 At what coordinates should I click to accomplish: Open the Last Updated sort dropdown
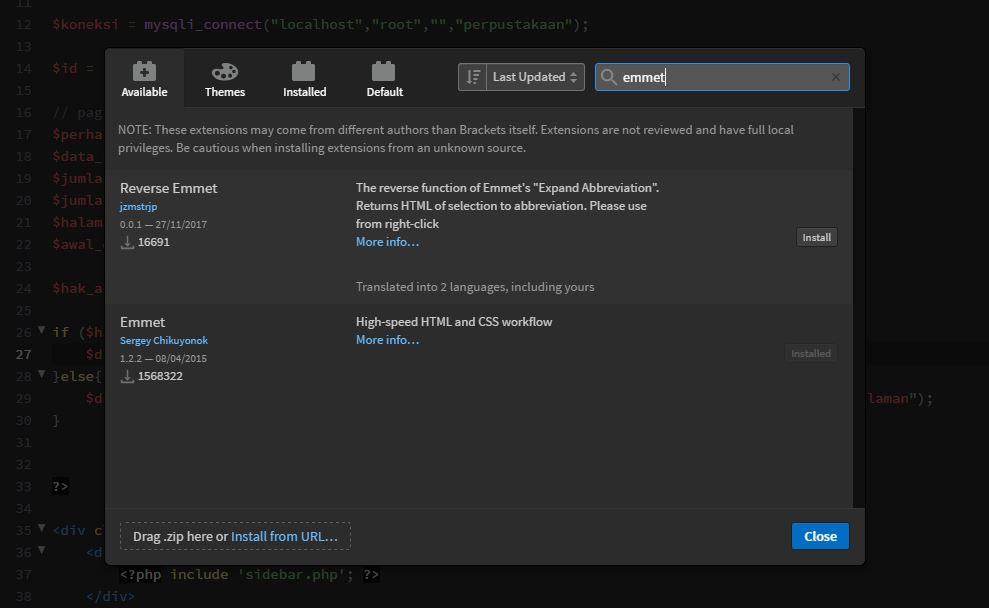pyautogui.click(x=536, y=77)
